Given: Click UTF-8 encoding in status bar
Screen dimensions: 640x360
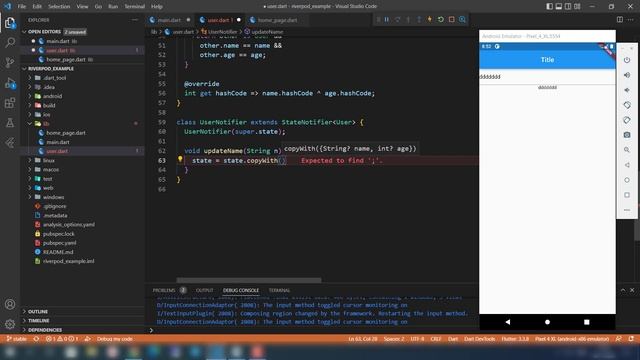Looking at the screenshot, I should coord(417,339).
